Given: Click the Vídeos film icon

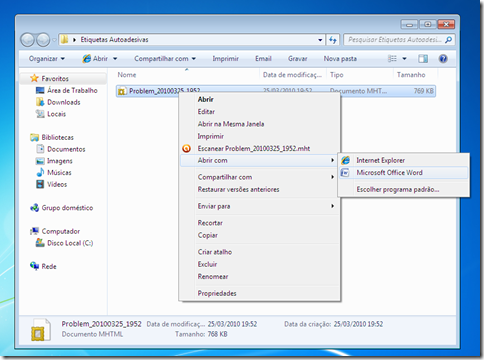Looking at the screenshot, I should point(40,184).
